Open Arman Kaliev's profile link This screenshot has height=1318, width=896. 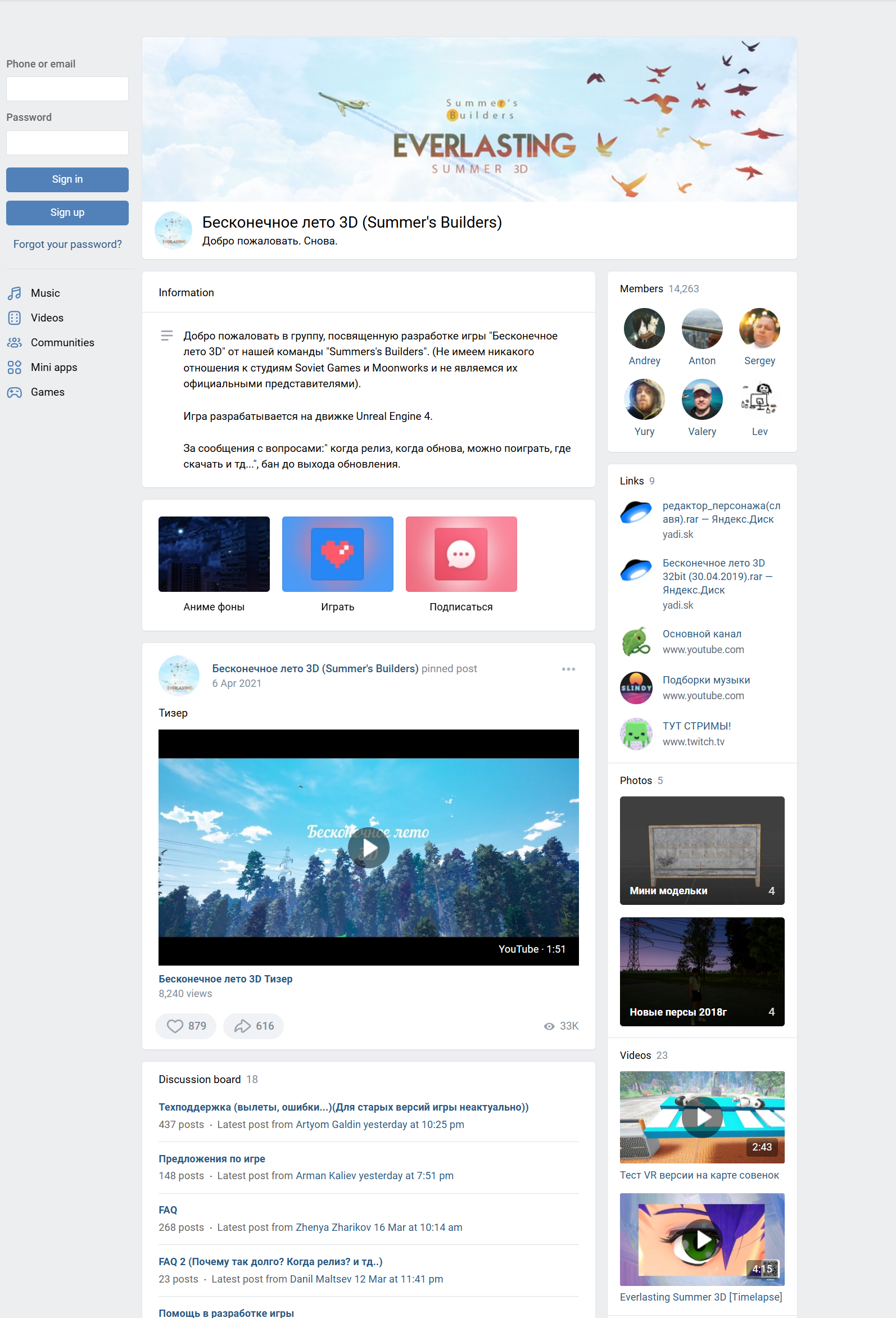(x=326, y=1176)
